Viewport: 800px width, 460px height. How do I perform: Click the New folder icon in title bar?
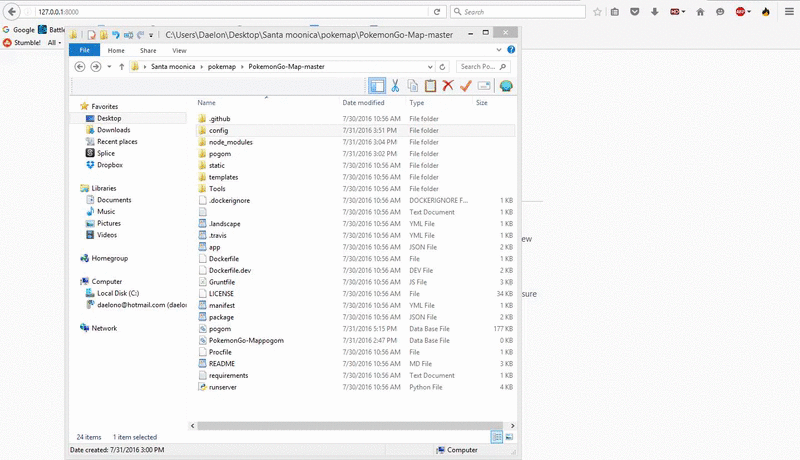104,35
